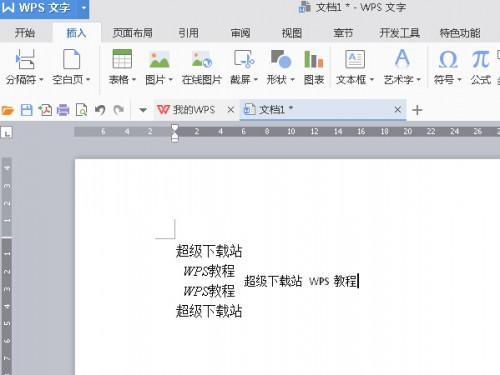Open the WPS 文字 dropdown arrow in title bar
The height and width of the screenshot is (375, 500).
[84, 7]
